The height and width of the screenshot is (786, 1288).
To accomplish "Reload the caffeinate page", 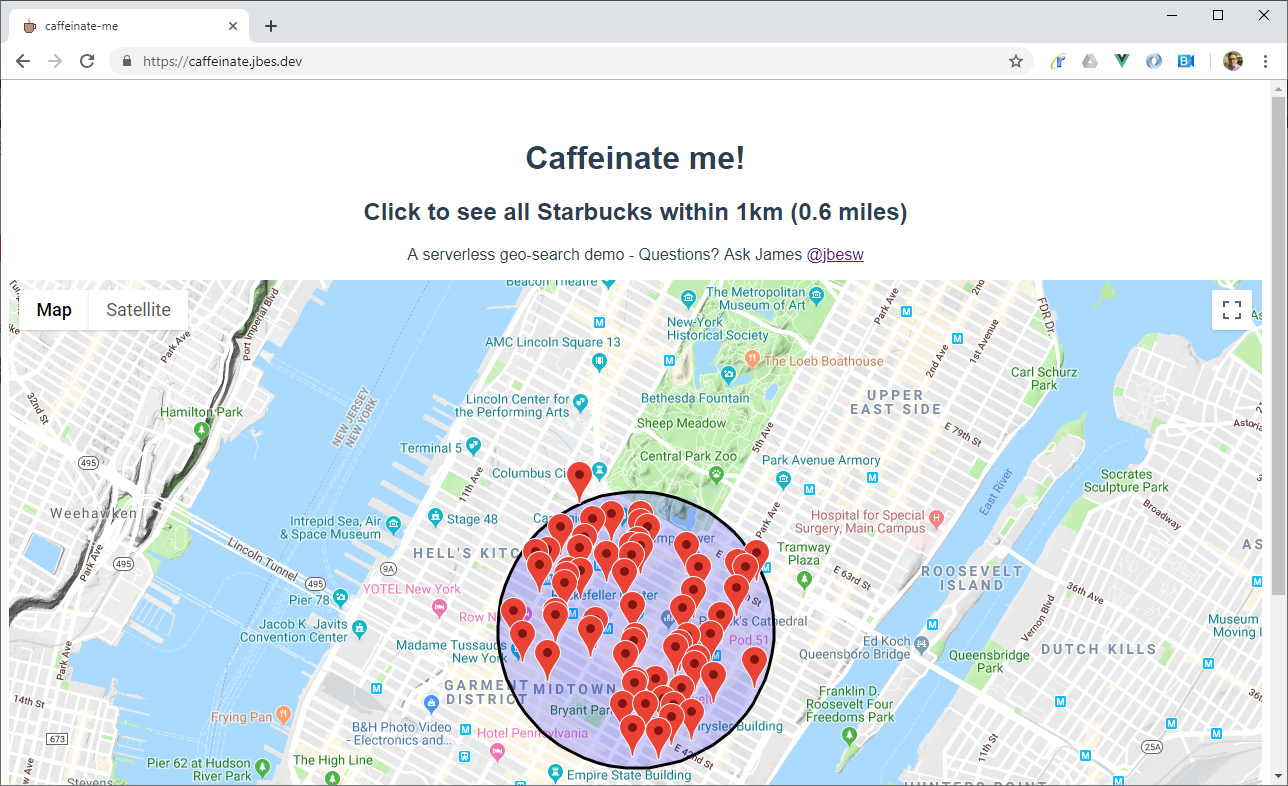I will 87,61.
